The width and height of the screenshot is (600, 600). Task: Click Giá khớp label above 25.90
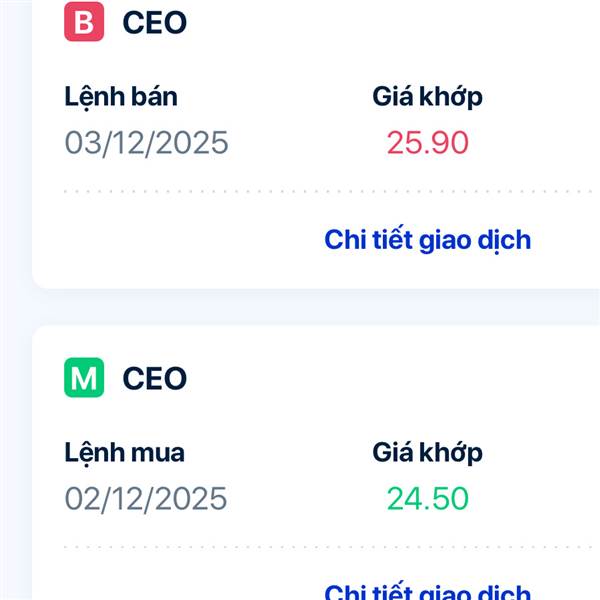pyautogui.click(x=427, y=97)
